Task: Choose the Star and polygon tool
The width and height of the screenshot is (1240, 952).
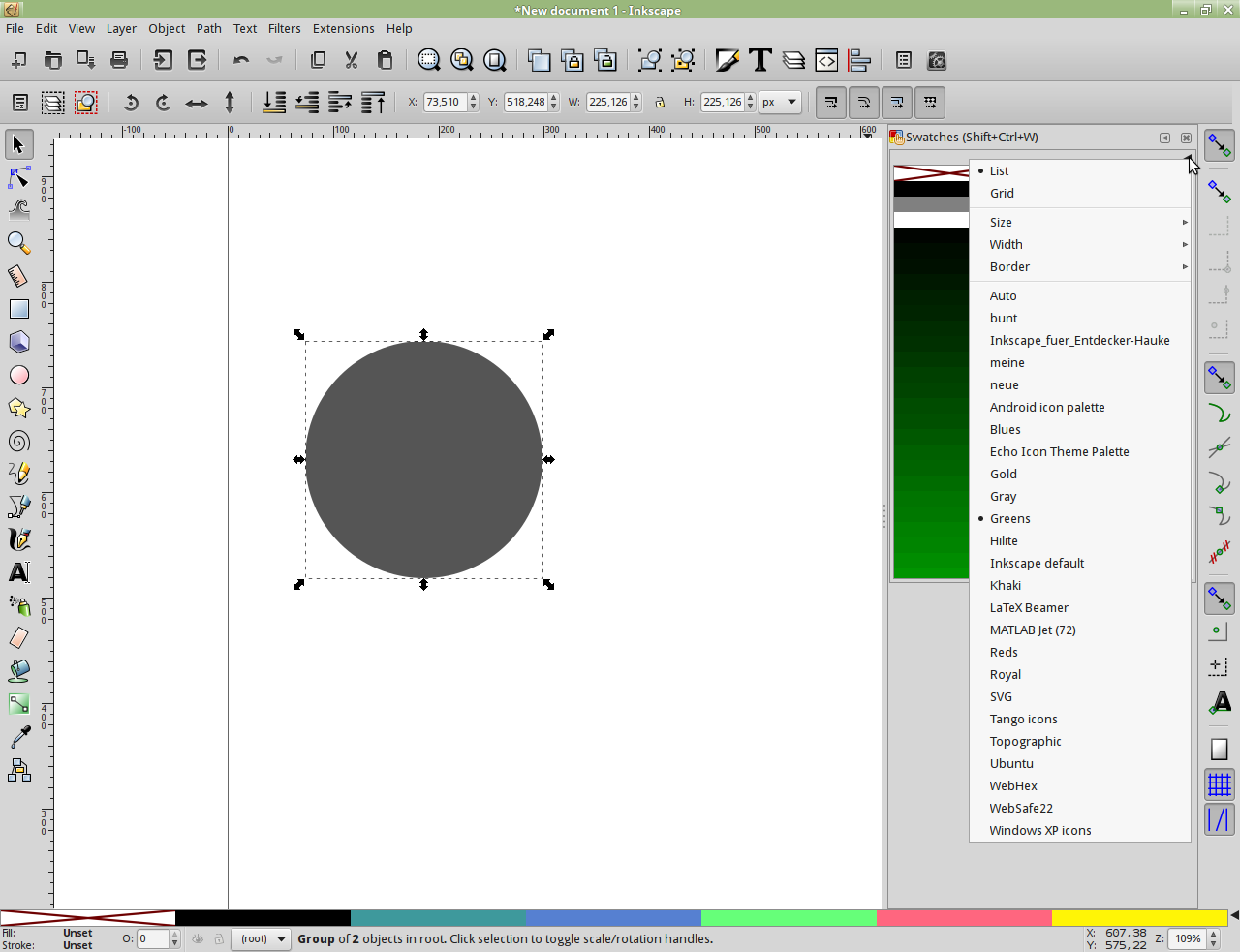Action: [x=18, y=409]
